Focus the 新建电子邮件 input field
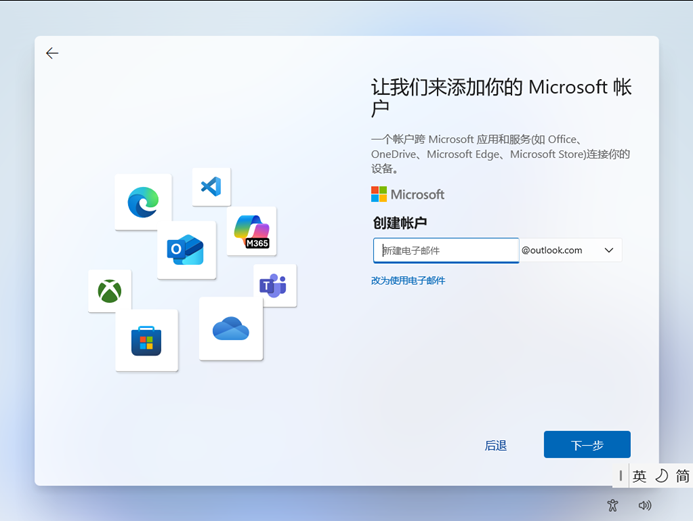Viewport: 693px width, 521px height. click(446, 251)
